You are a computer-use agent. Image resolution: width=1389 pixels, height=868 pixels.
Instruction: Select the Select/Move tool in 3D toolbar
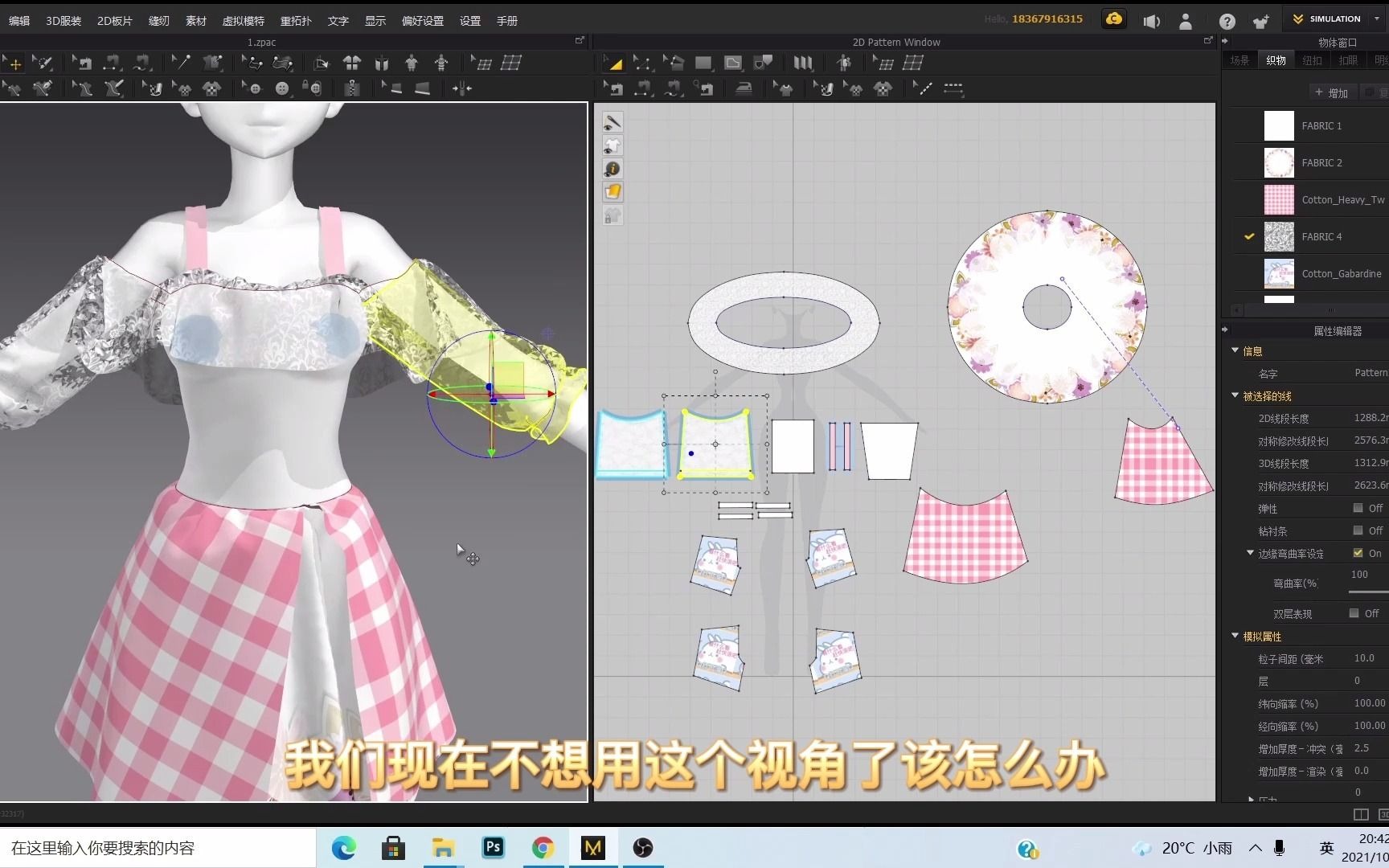(x=14, y=63)
